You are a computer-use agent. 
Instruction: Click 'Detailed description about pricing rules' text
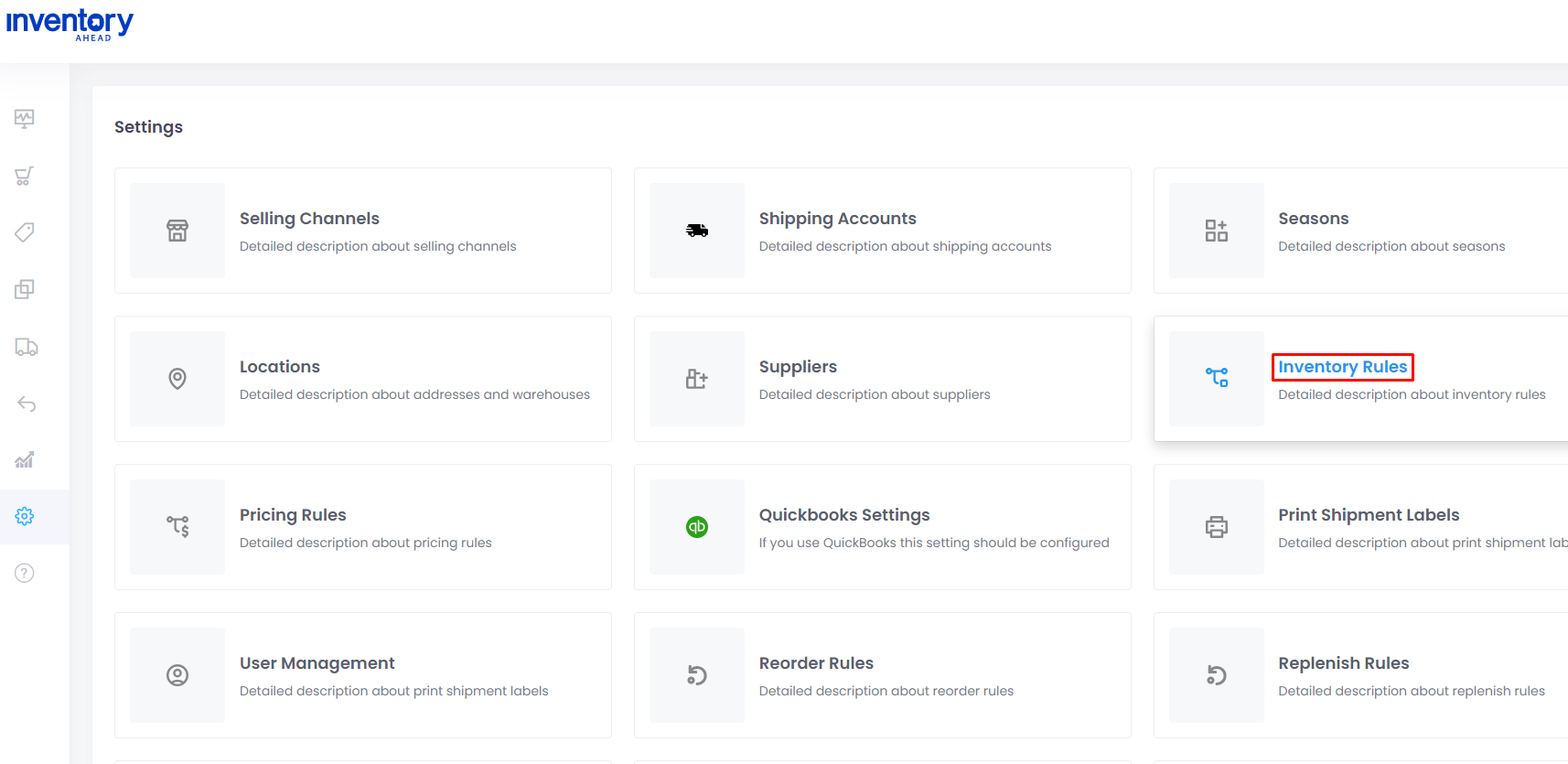366,543
